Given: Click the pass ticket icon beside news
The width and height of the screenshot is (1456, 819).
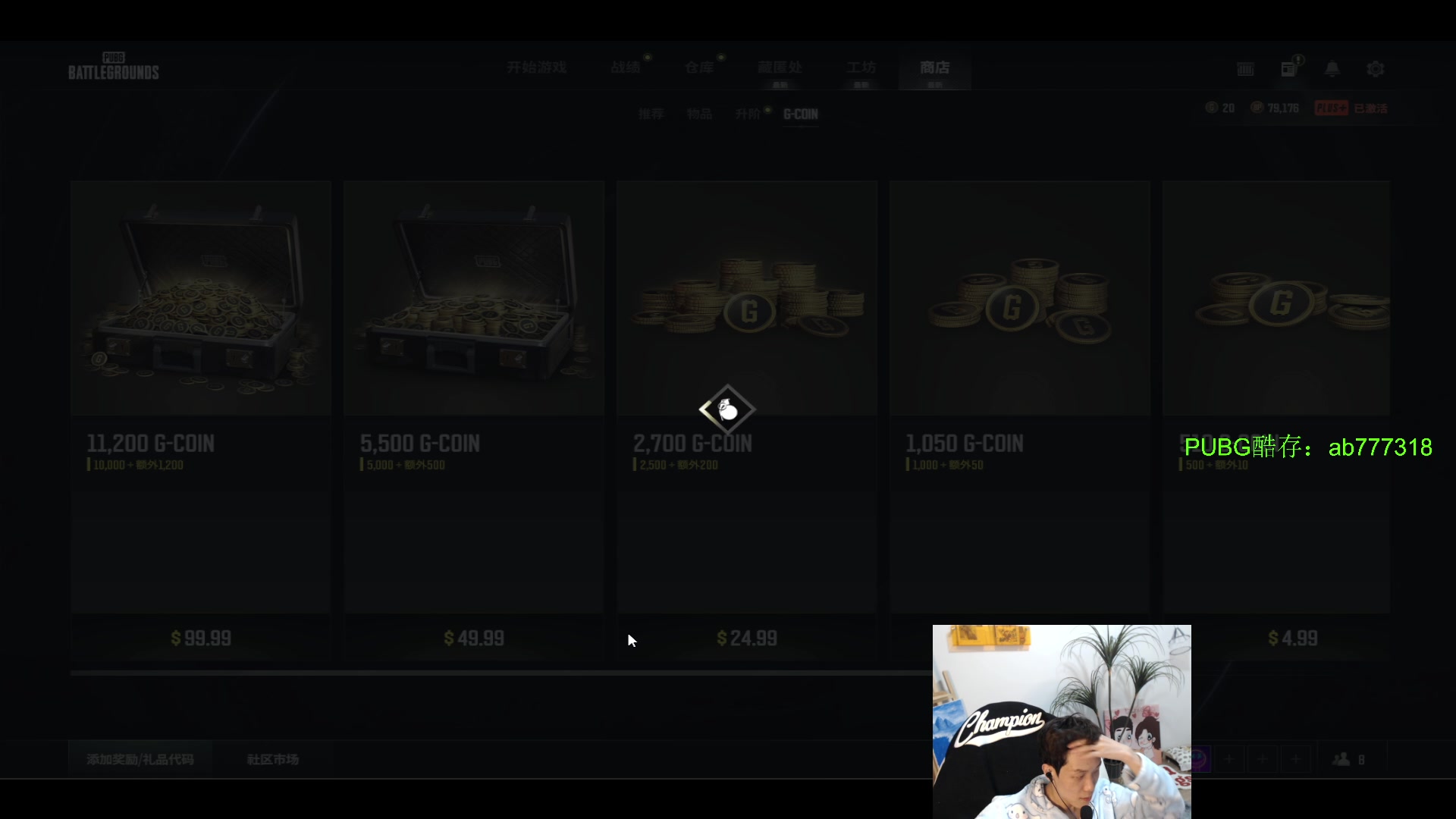Looking at the screenshot, I should click(x=1245, y=69).
